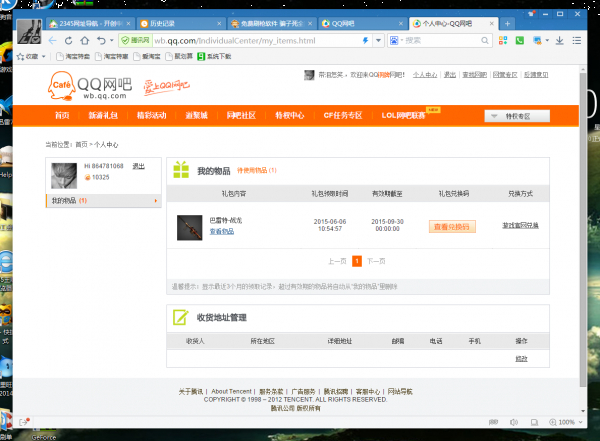Open the 精彩活动 navigation item
The image size is (600, 441).
(152, 116)
